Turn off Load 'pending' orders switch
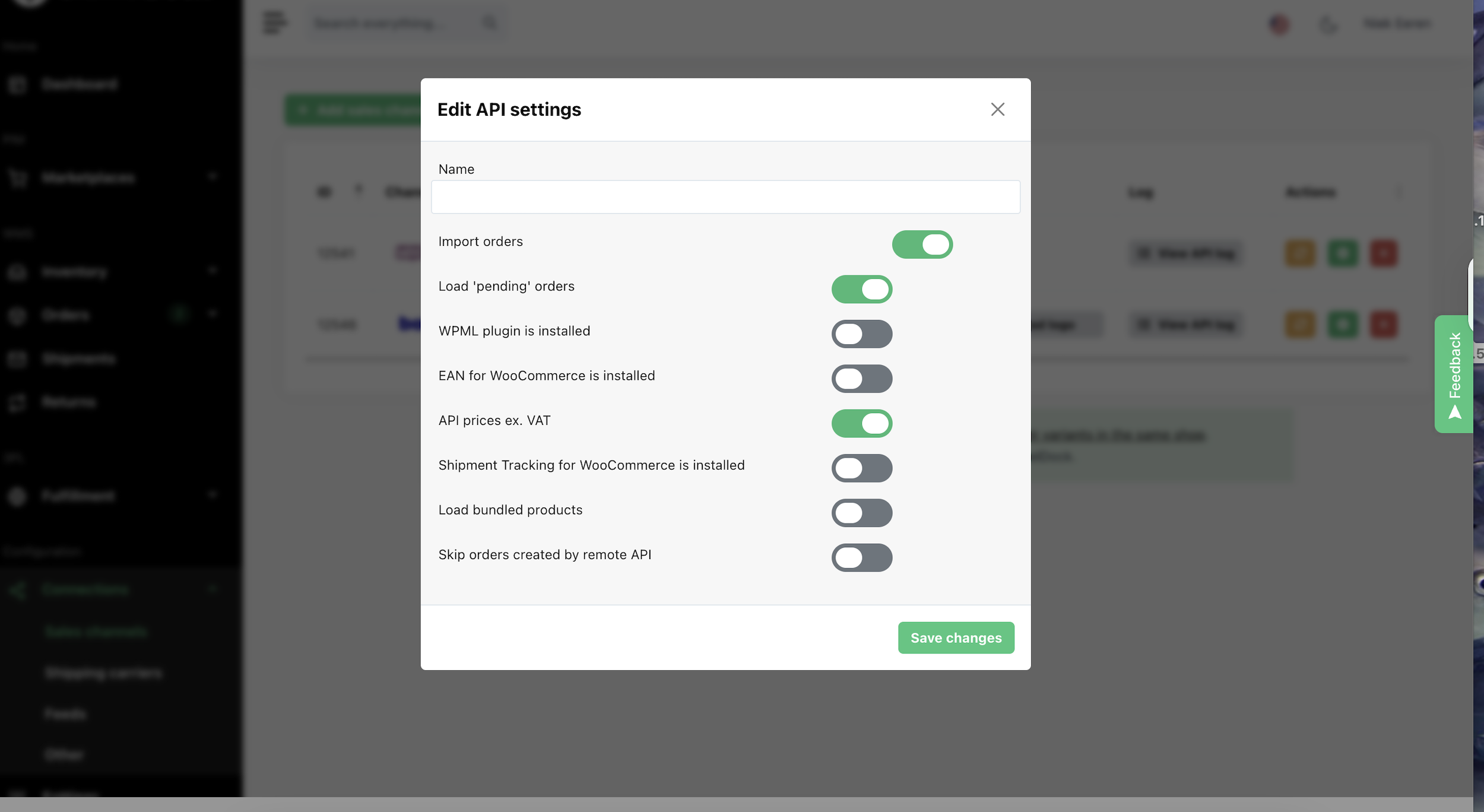 click(861, 289)
